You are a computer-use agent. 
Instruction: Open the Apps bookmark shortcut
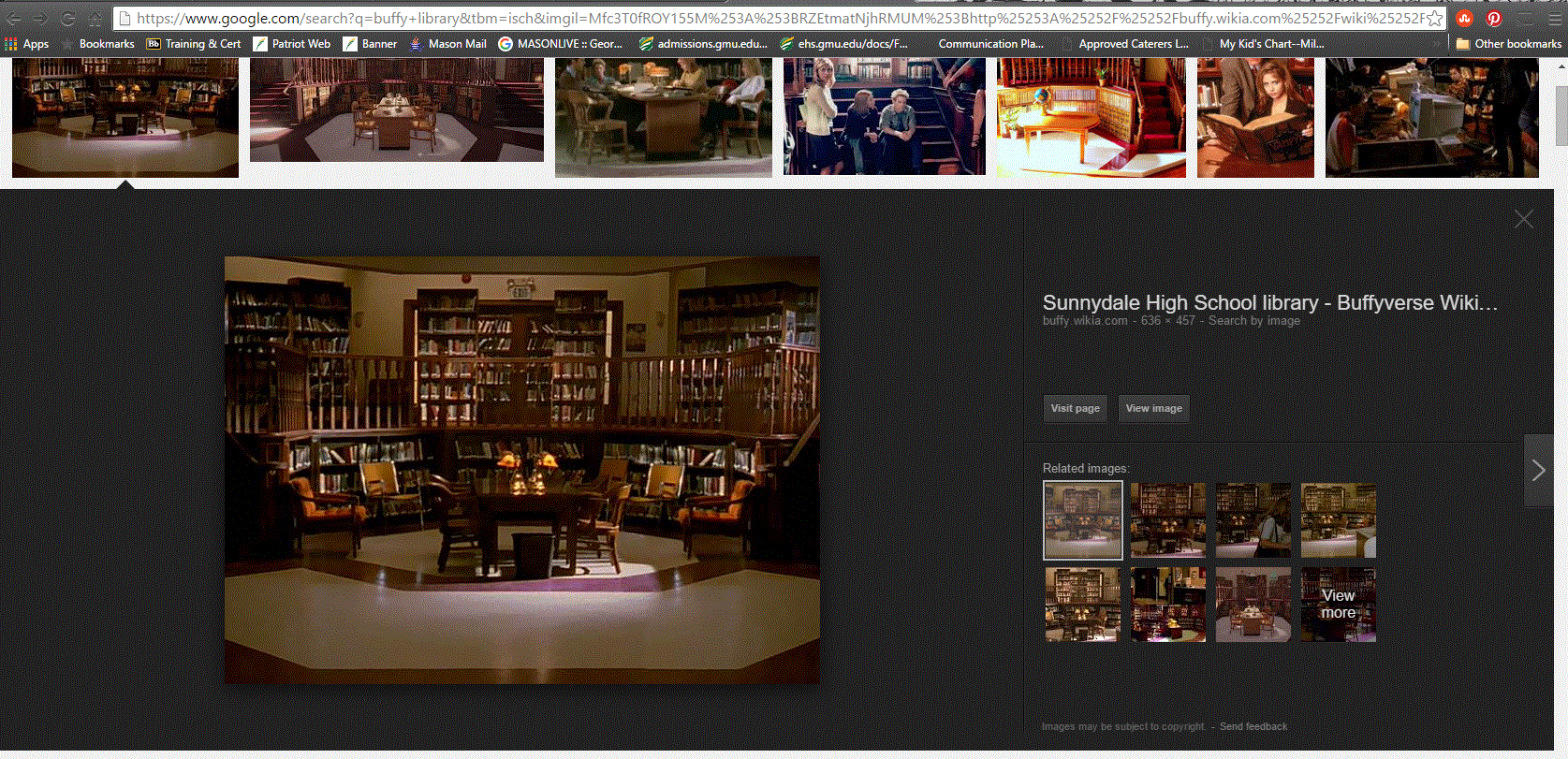27,44
